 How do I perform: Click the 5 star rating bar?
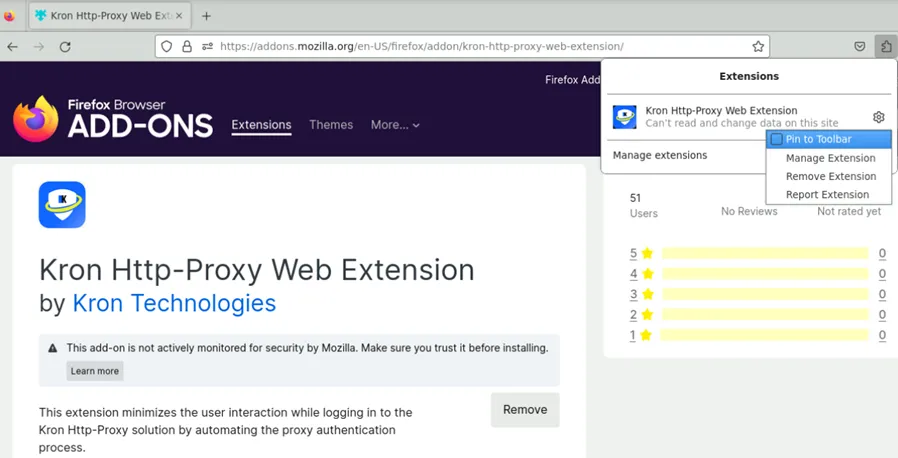(x=765, y=253)
